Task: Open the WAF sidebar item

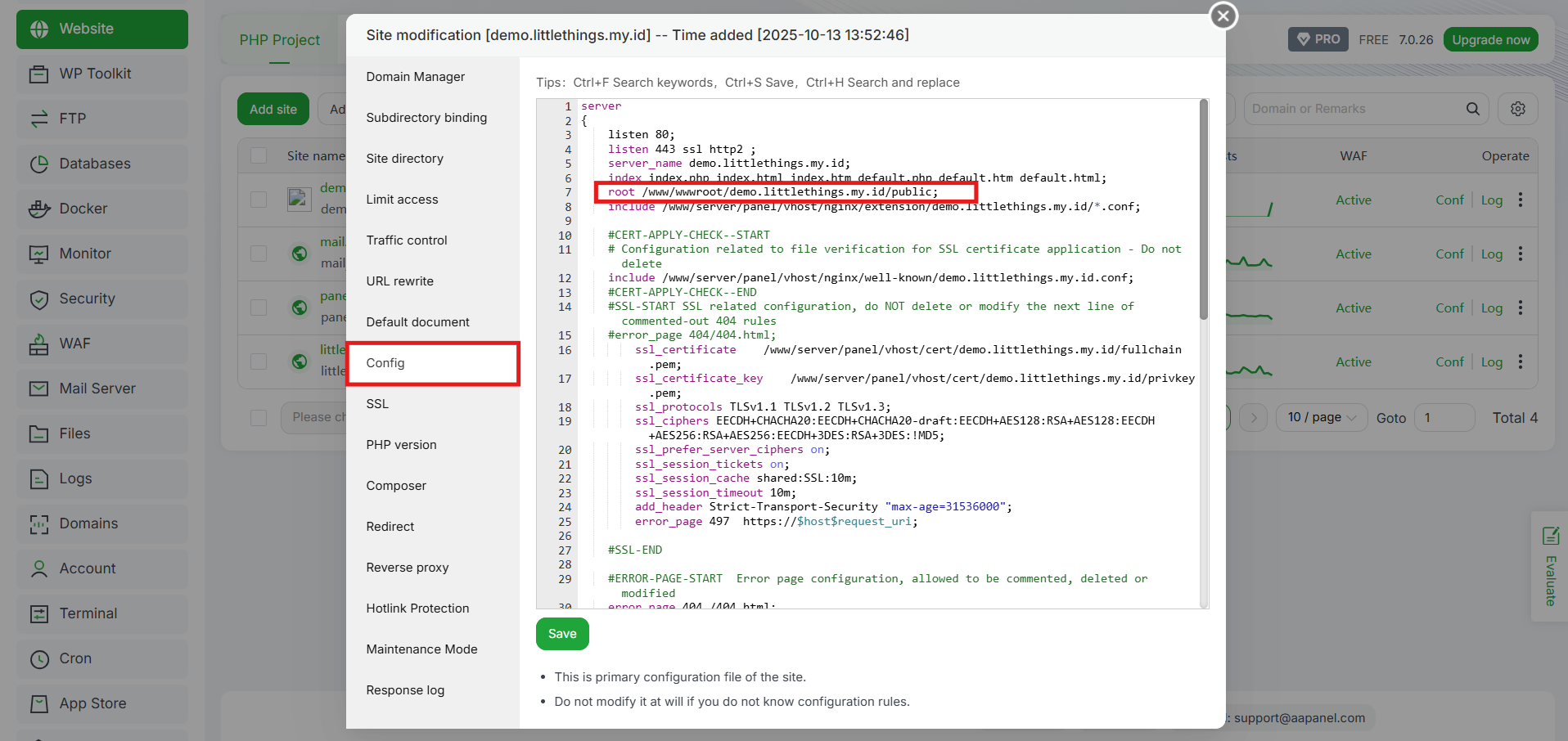Action: (102, 344)
